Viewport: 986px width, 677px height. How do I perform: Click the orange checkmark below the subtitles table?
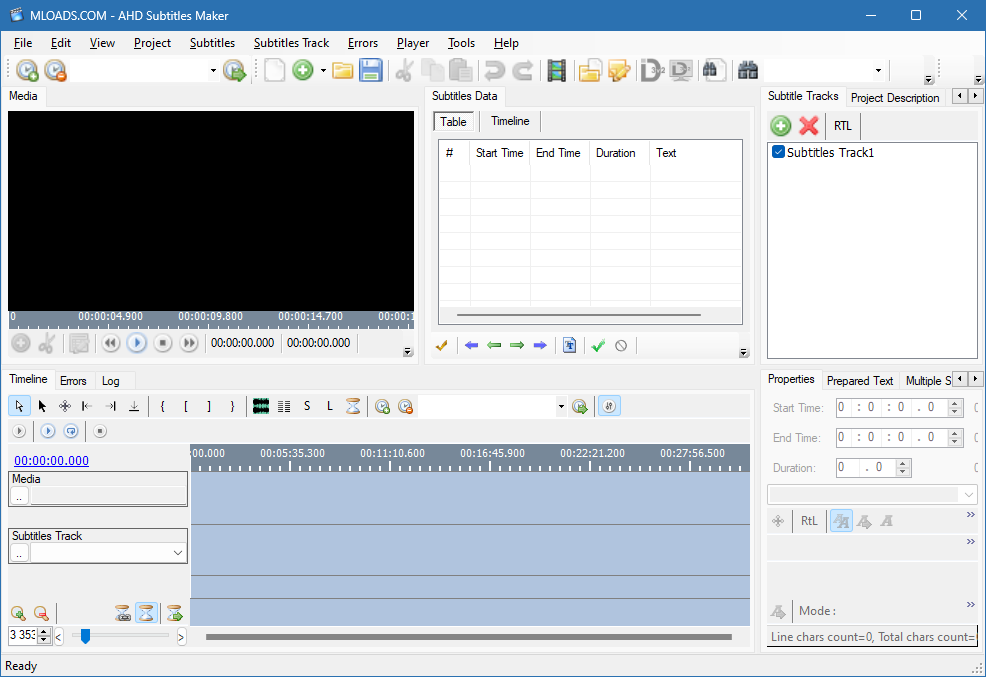click(441, 345)
